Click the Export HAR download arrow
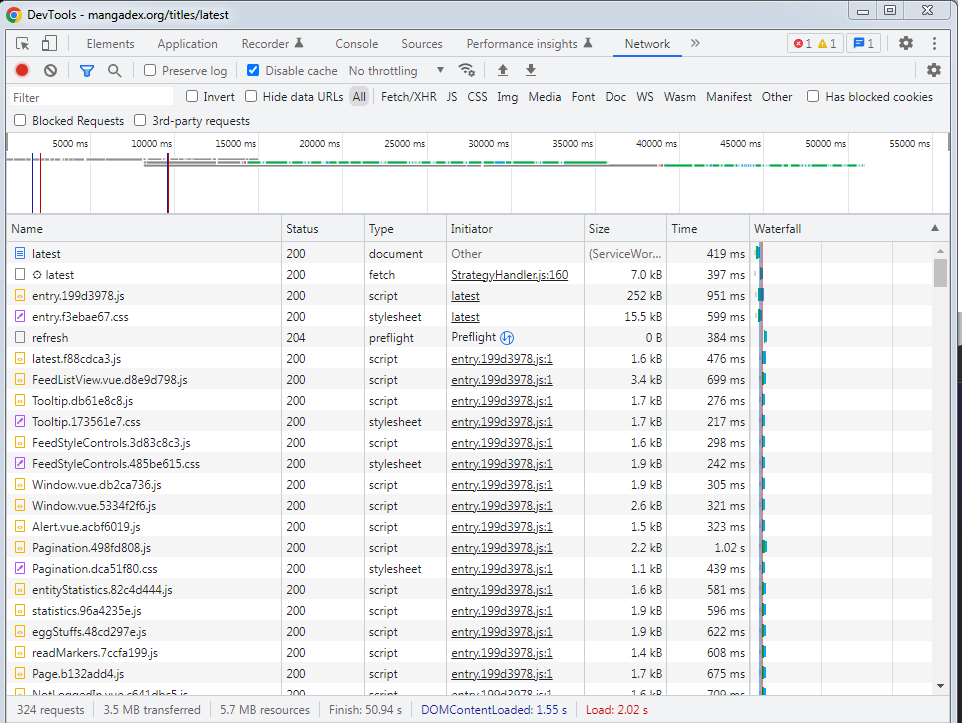The height and width of the screenshot is (723, 962). coord(531,71)
